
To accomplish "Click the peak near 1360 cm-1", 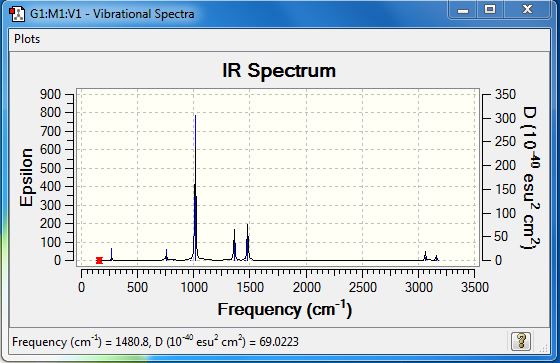I will pyautogui.click(x=235, y=246).
